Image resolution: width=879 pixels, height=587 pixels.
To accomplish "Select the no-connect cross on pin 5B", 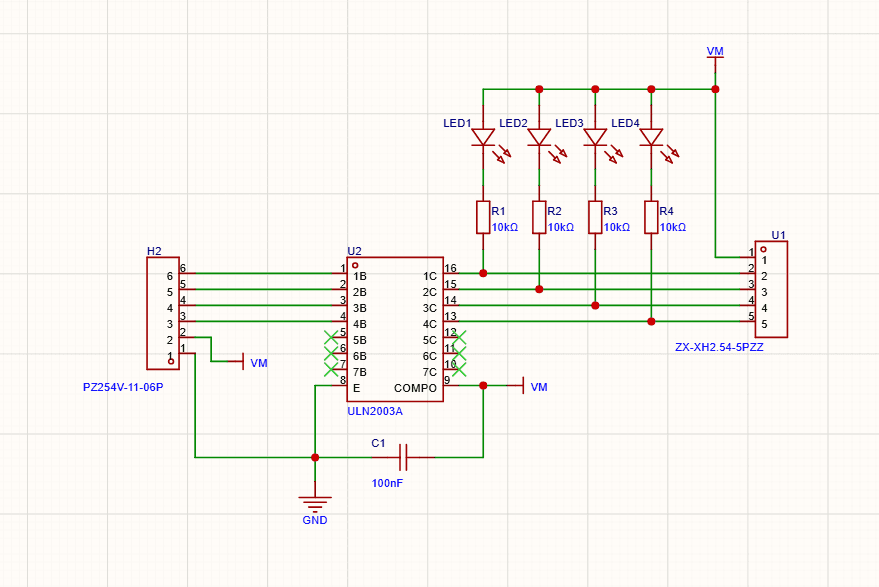I will tap(331, 338).
